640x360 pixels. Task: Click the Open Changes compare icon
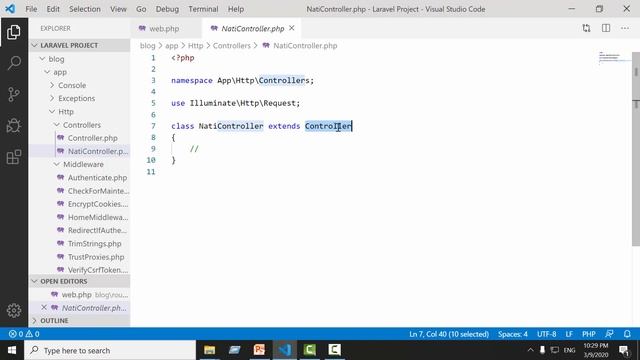click(x=587, y=28)
